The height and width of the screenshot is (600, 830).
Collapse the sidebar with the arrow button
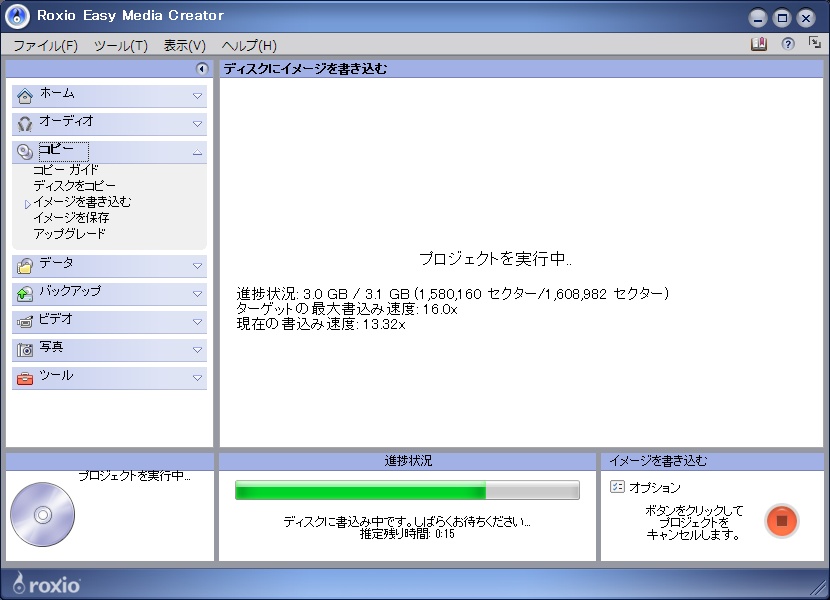click(202, 68)
